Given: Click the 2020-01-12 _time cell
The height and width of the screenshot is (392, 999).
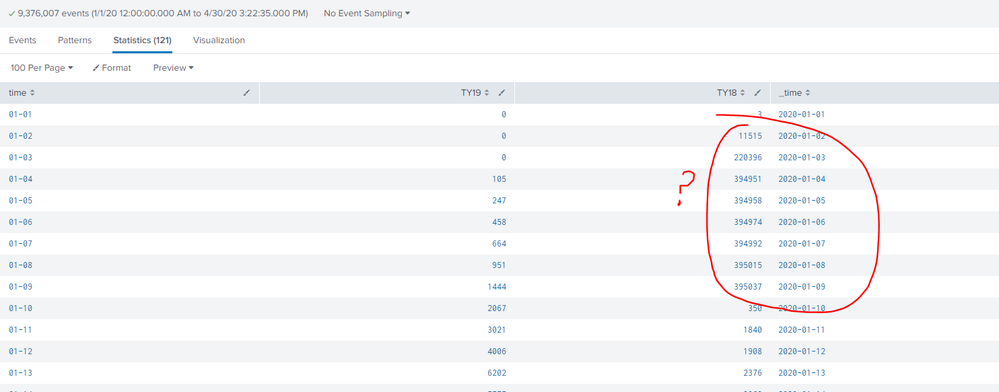Looking at the screenshot, I should 802,352.
